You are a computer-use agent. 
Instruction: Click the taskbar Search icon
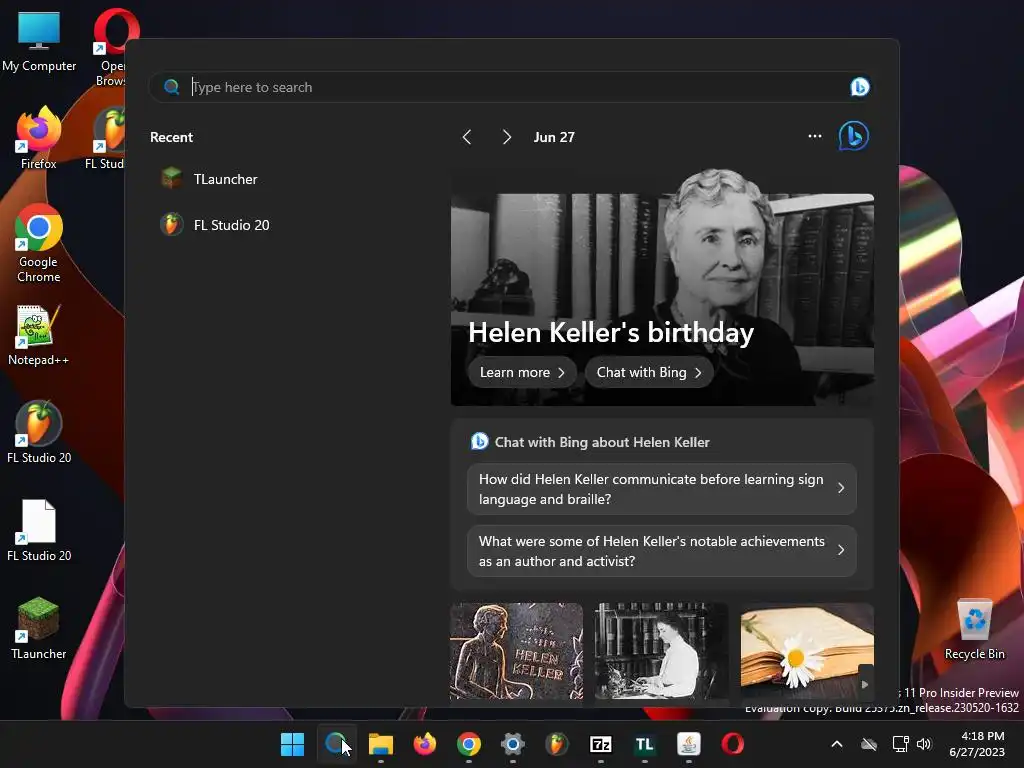tap(336, 744)
